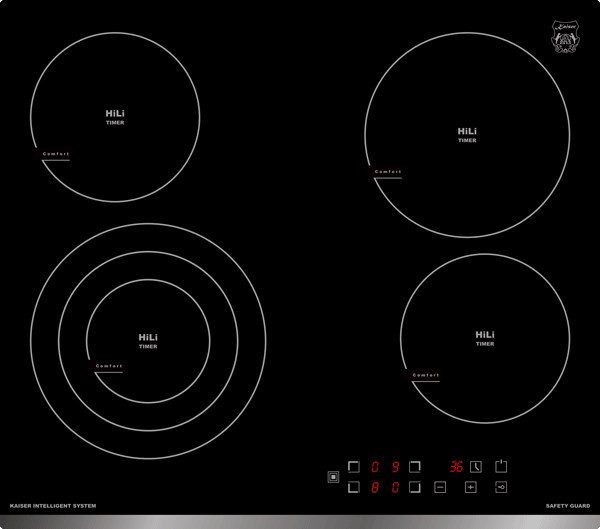Click TIMER label on small bottom-right burner
The height and width of the screenshot is (529, 600).
485,344
